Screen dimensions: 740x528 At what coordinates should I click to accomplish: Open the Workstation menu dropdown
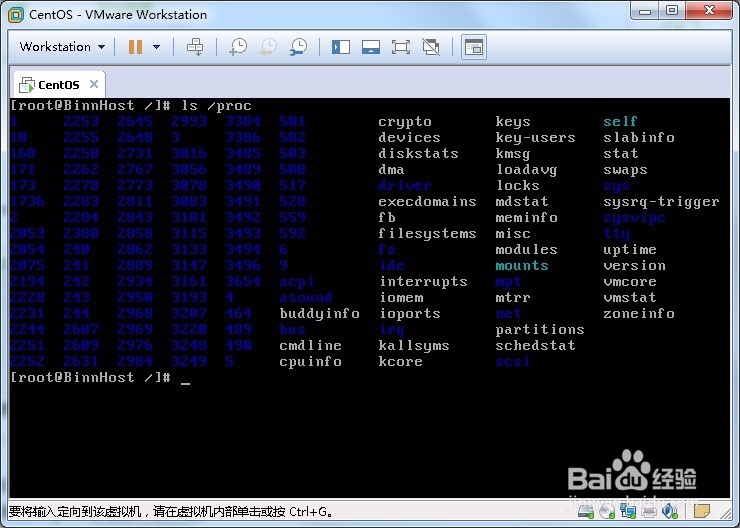(62, 47)
